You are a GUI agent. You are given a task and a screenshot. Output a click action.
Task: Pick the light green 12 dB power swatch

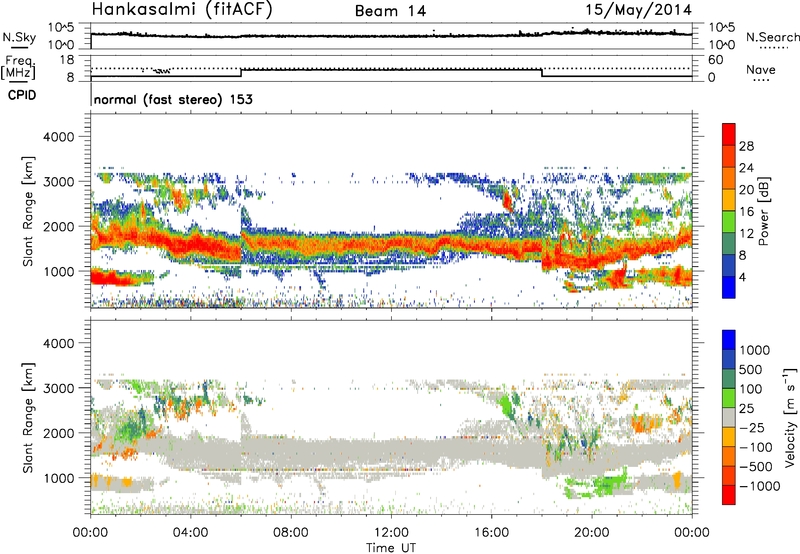[x=729, y=222]
